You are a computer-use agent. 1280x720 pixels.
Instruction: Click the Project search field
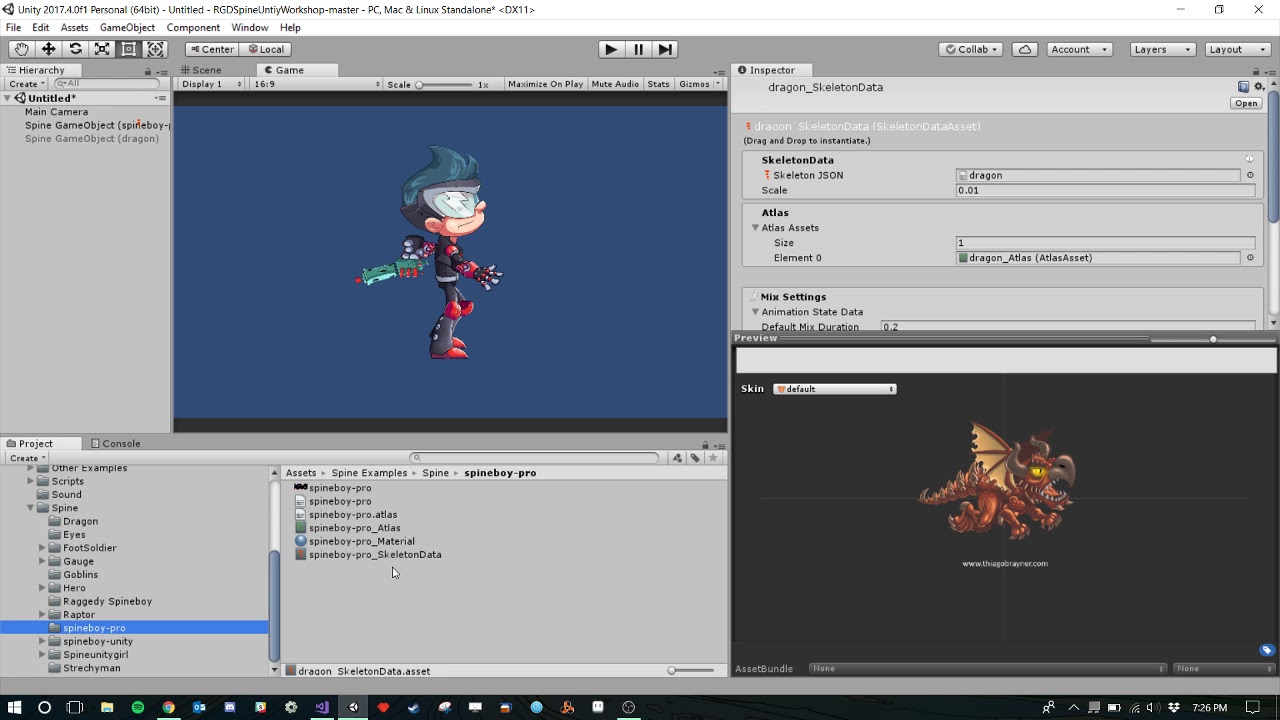tap(536, 458)
